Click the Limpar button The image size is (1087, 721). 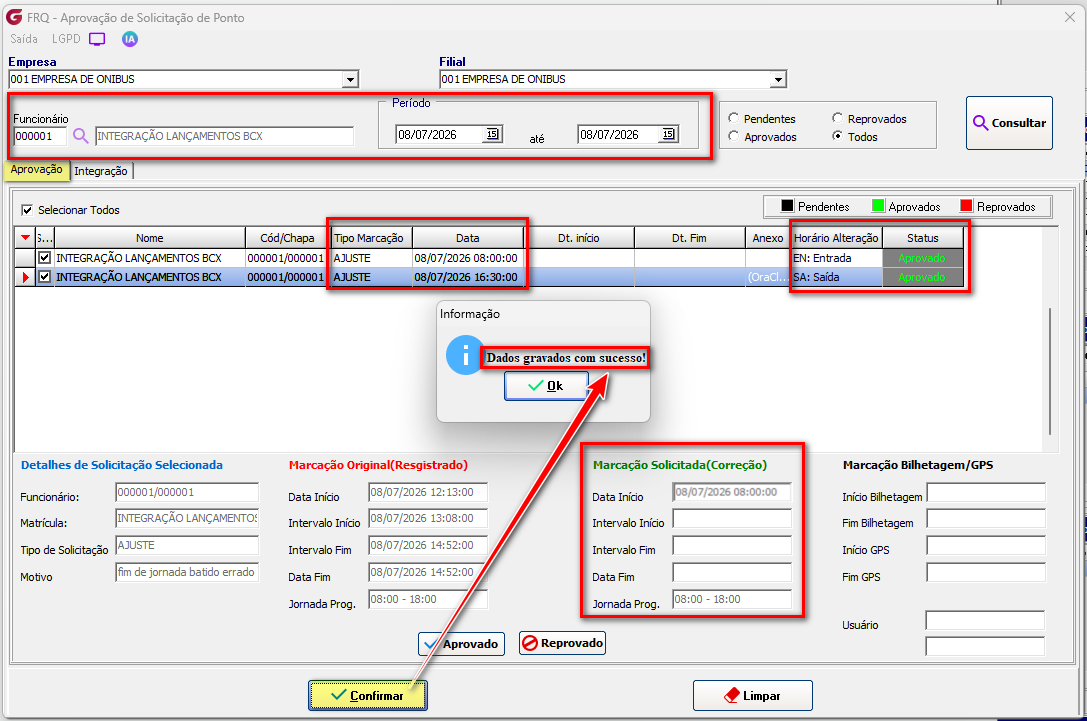(752, 695)
